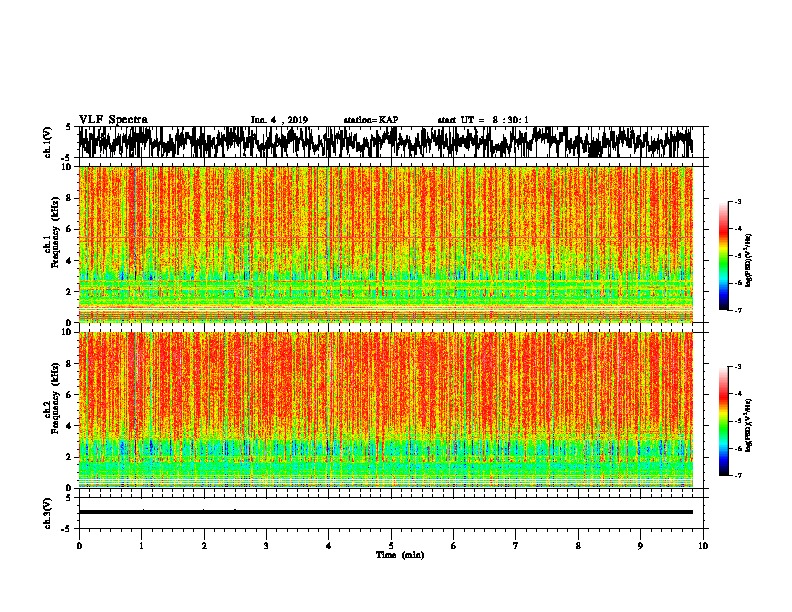Image resolution: width=792 pixels, height=612 pixels.
Task: Click time-axis tick label "1" minute
Action: coord(141,546)
